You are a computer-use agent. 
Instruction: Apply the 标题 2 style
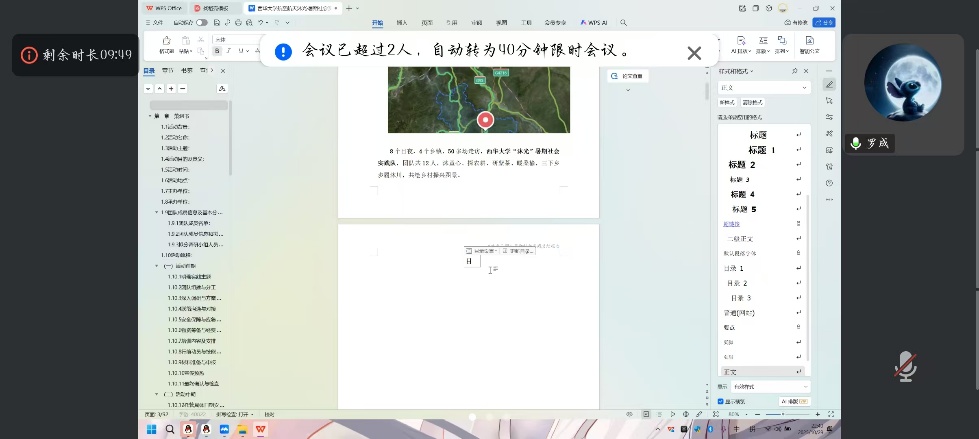click(x=742, y=164)
